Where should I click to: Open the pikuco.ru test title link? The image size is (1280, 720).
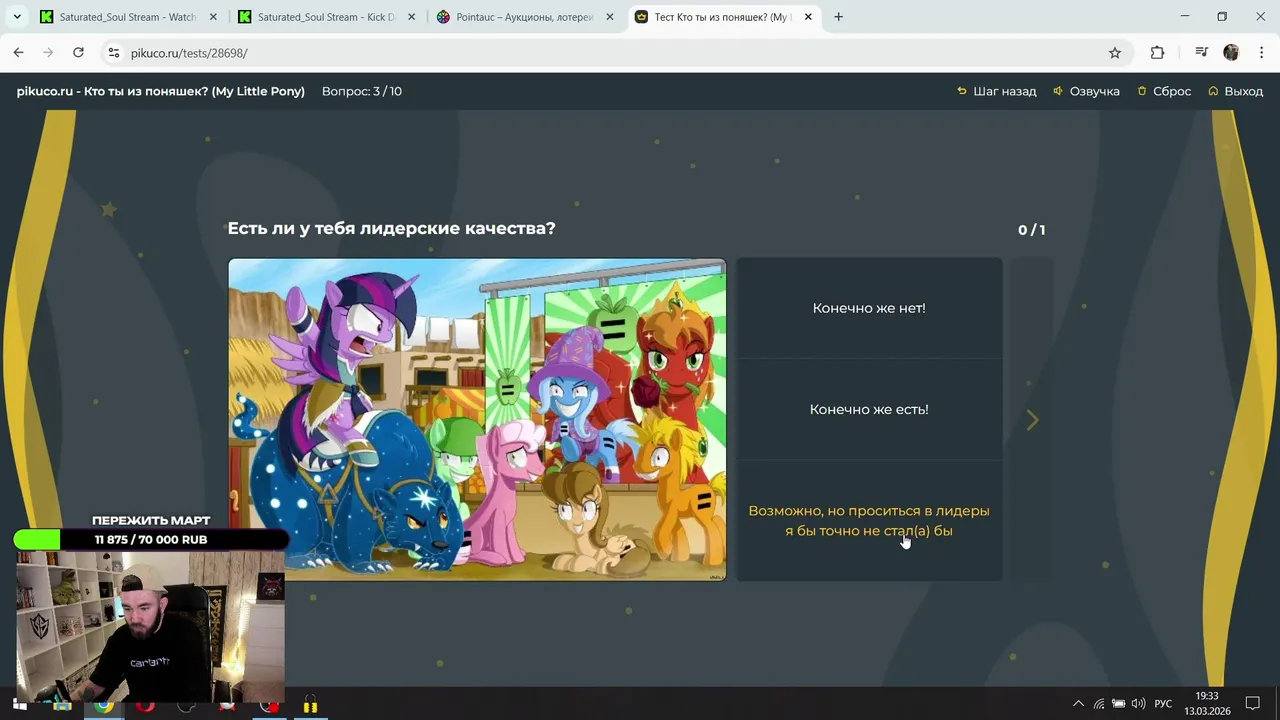coord(160,91)
